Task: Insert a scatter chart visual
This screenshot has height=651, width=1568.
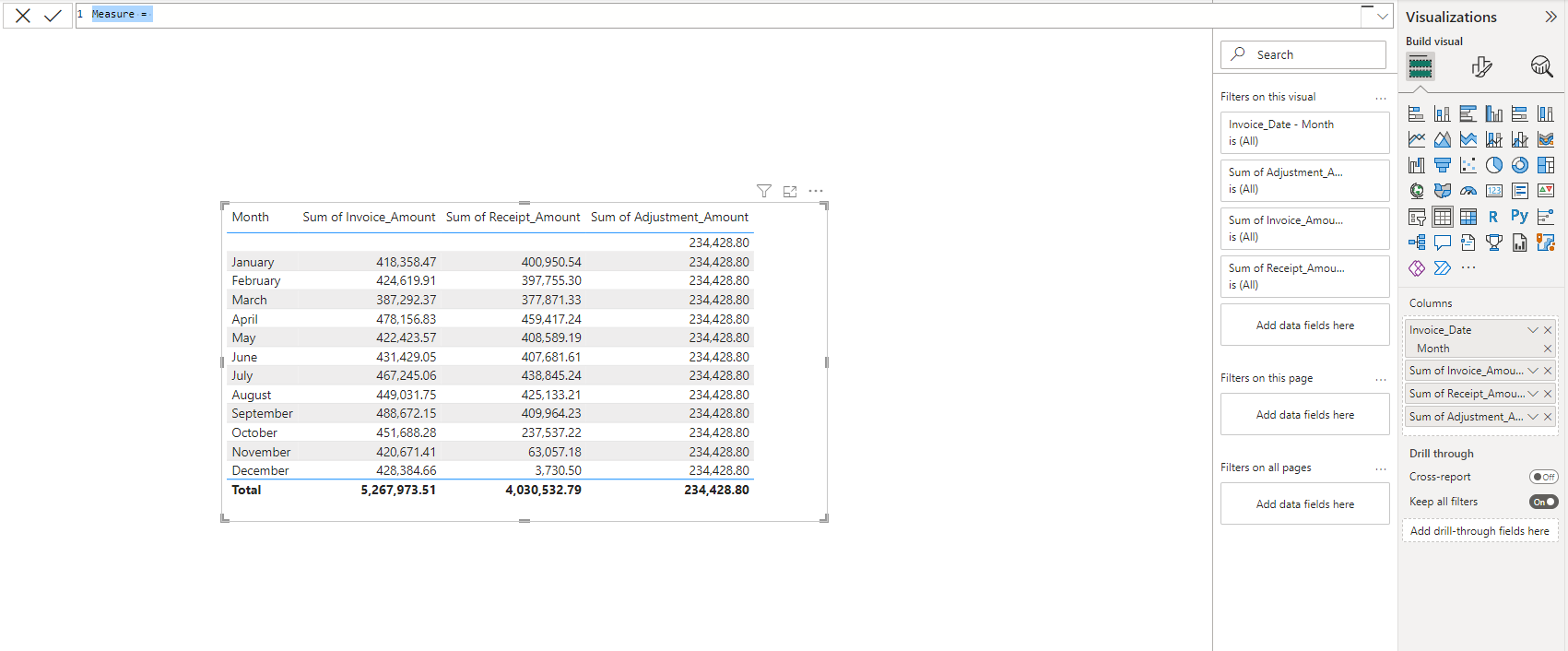Action: pos(1468,165)
